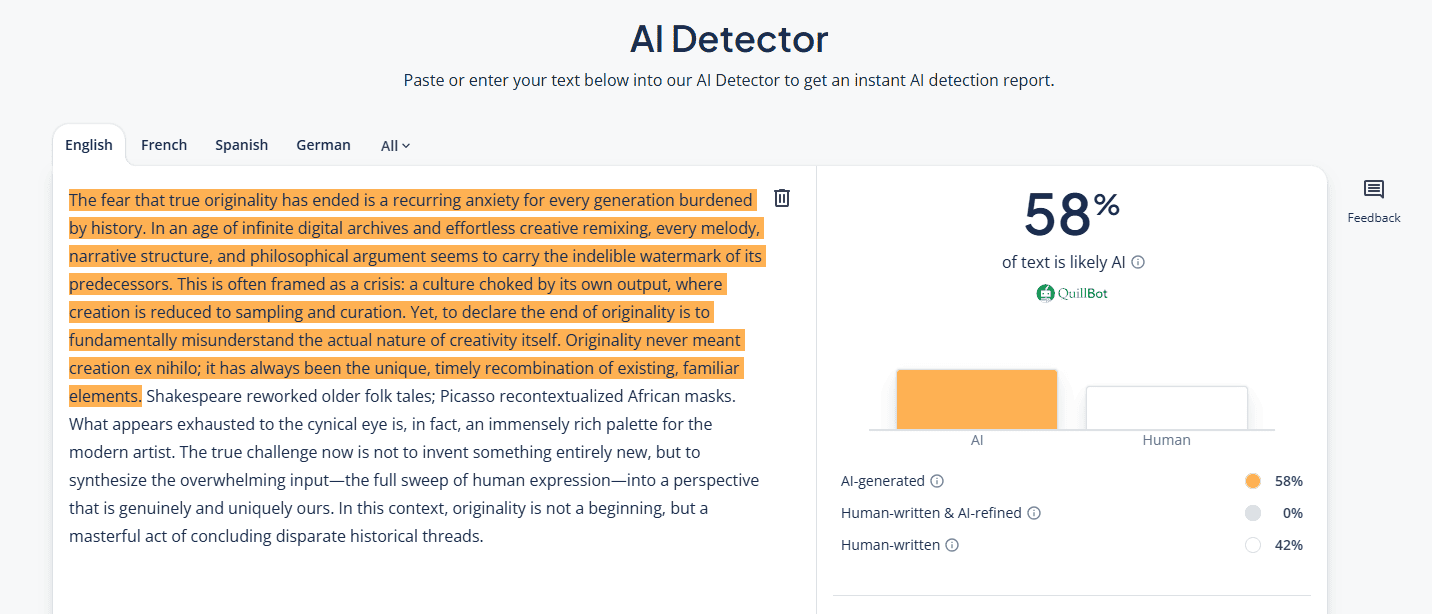Click the trash icon to delete text
Viewport: 1432px width, 614px height.
(x=782, y=198)
